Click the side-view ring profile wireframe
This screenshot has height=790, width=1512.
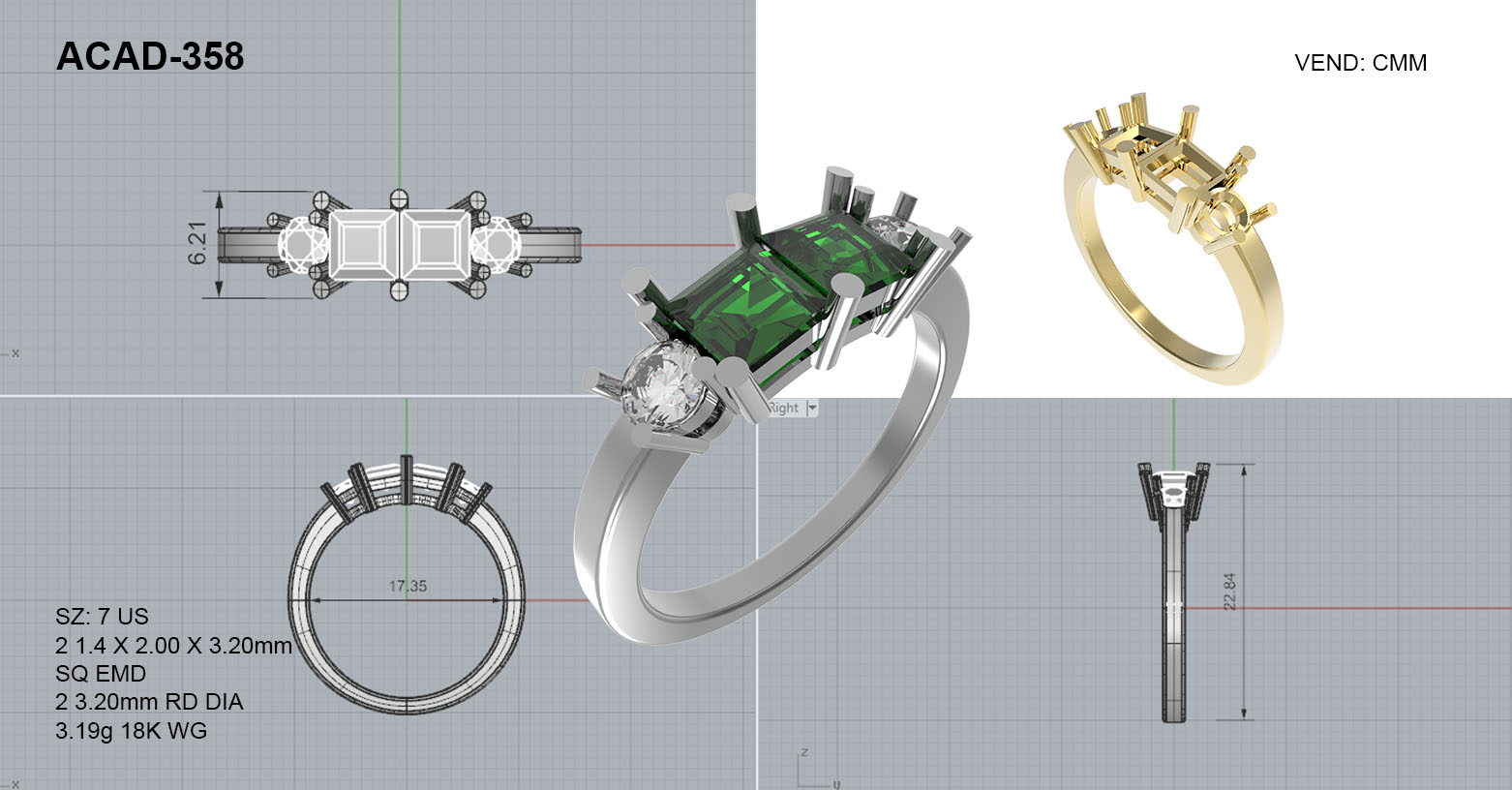(1173, 592)
